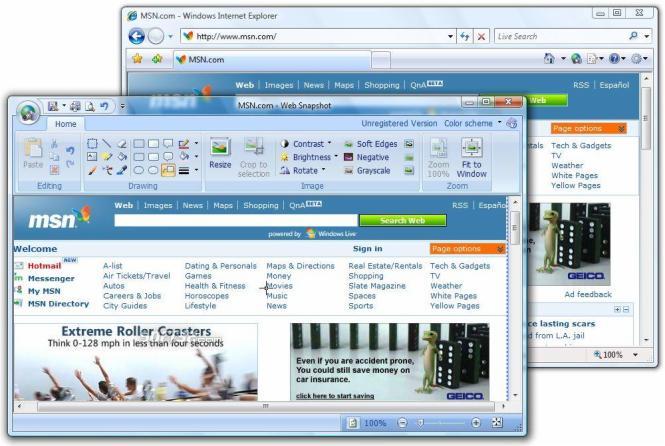Click the Undo arrow in Editing group
This screenshot has width=665, height=446.
click(70, 150)
